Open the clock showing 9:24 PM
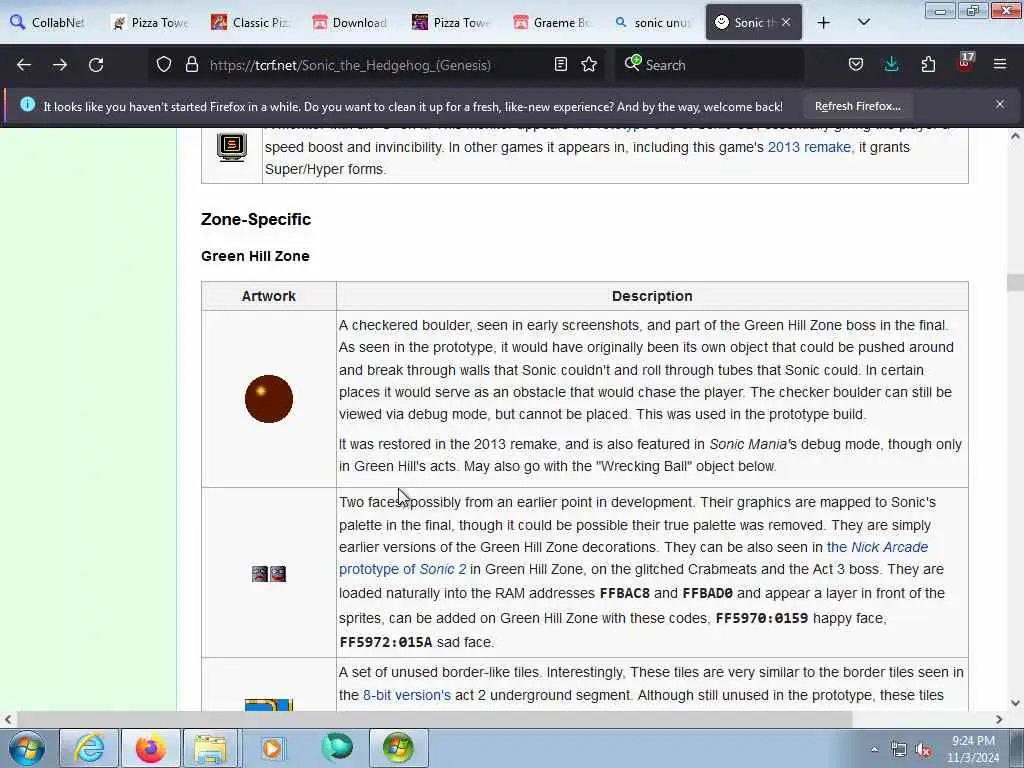Image resolution: width=1024 pixels, height=768 pixels. (x=973, y=748)
